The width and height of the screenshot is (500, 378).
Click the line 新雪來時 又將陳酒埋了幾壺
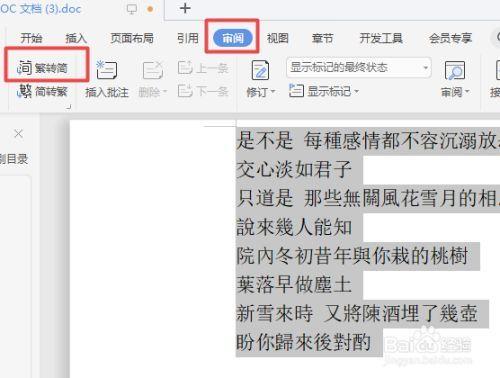pos(357,314)
